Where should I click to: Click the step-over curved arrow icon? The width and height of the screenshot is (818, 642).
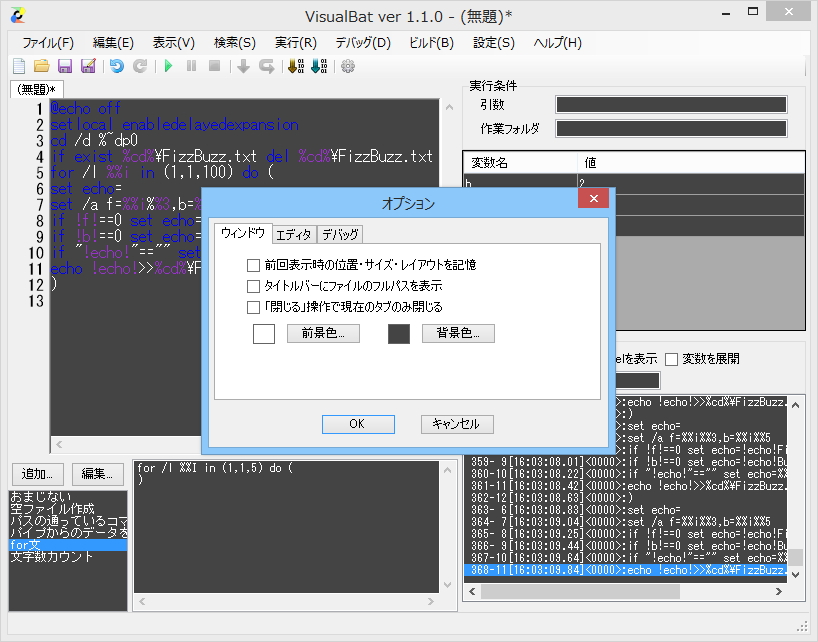[267, 66]
